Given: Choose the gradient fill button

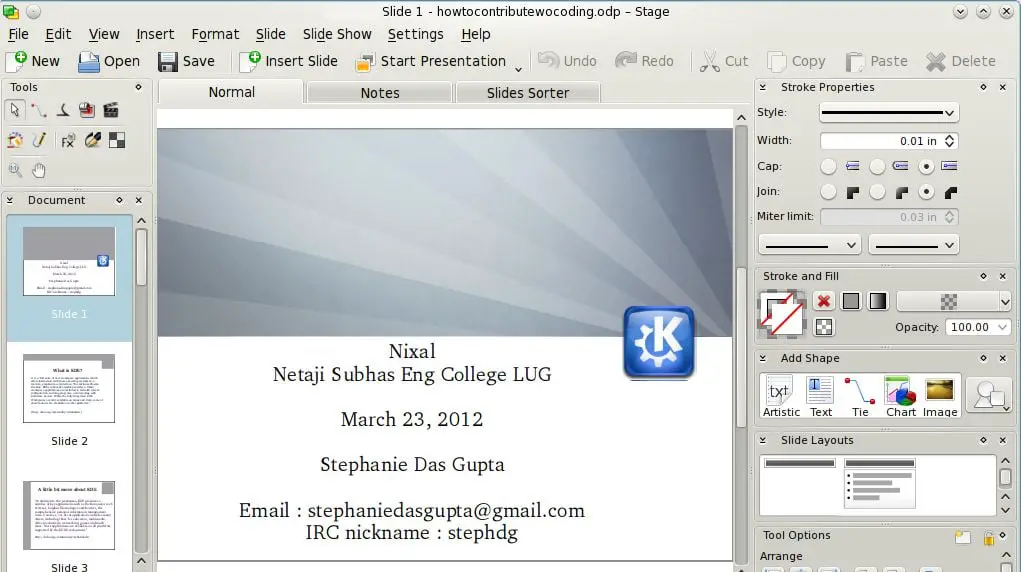Looking at the screenshot, I should pyautogui.click(x=878, y=301).
